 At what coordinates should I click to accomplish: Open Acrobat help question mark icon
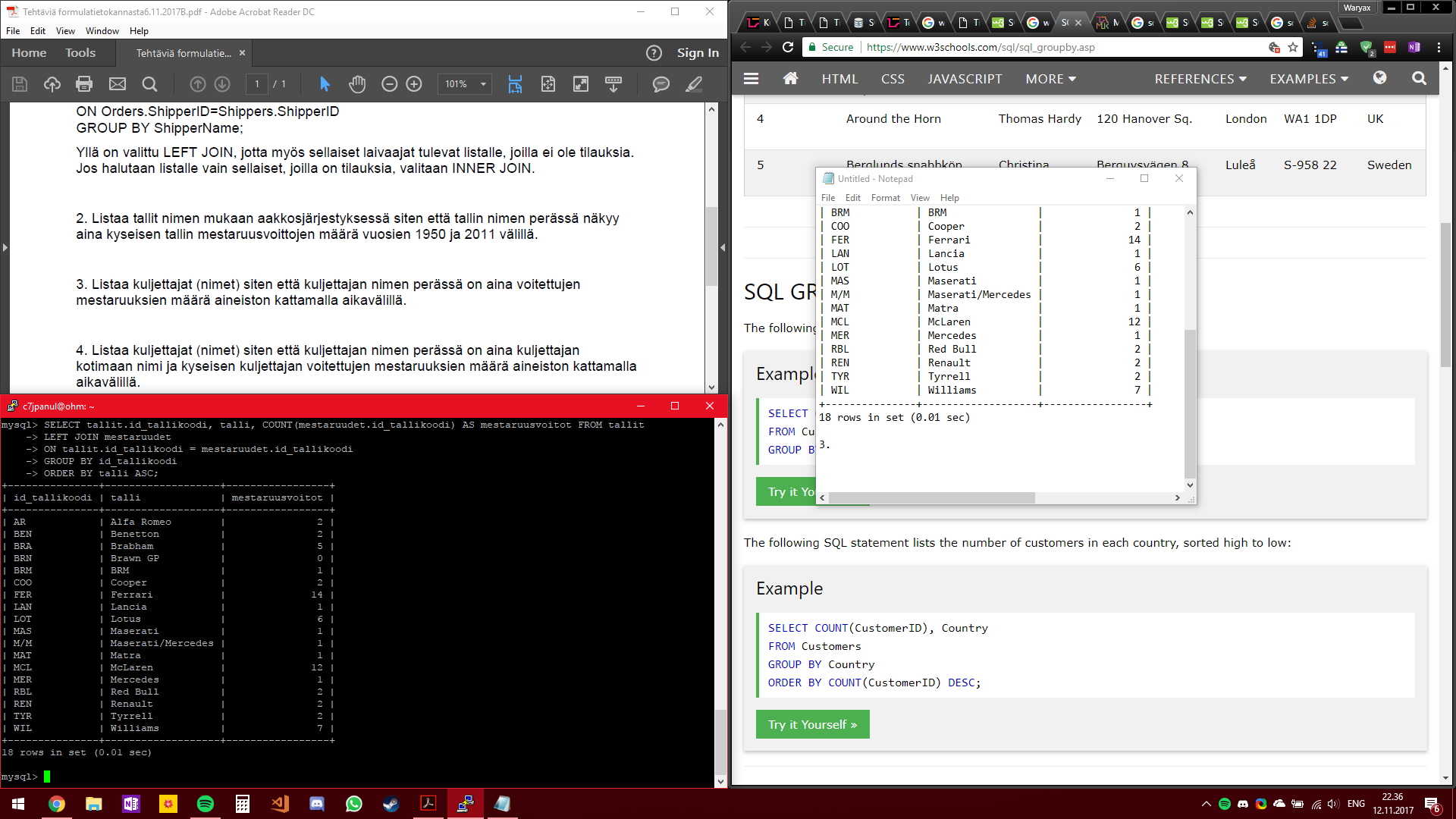(x=654, y=53)
